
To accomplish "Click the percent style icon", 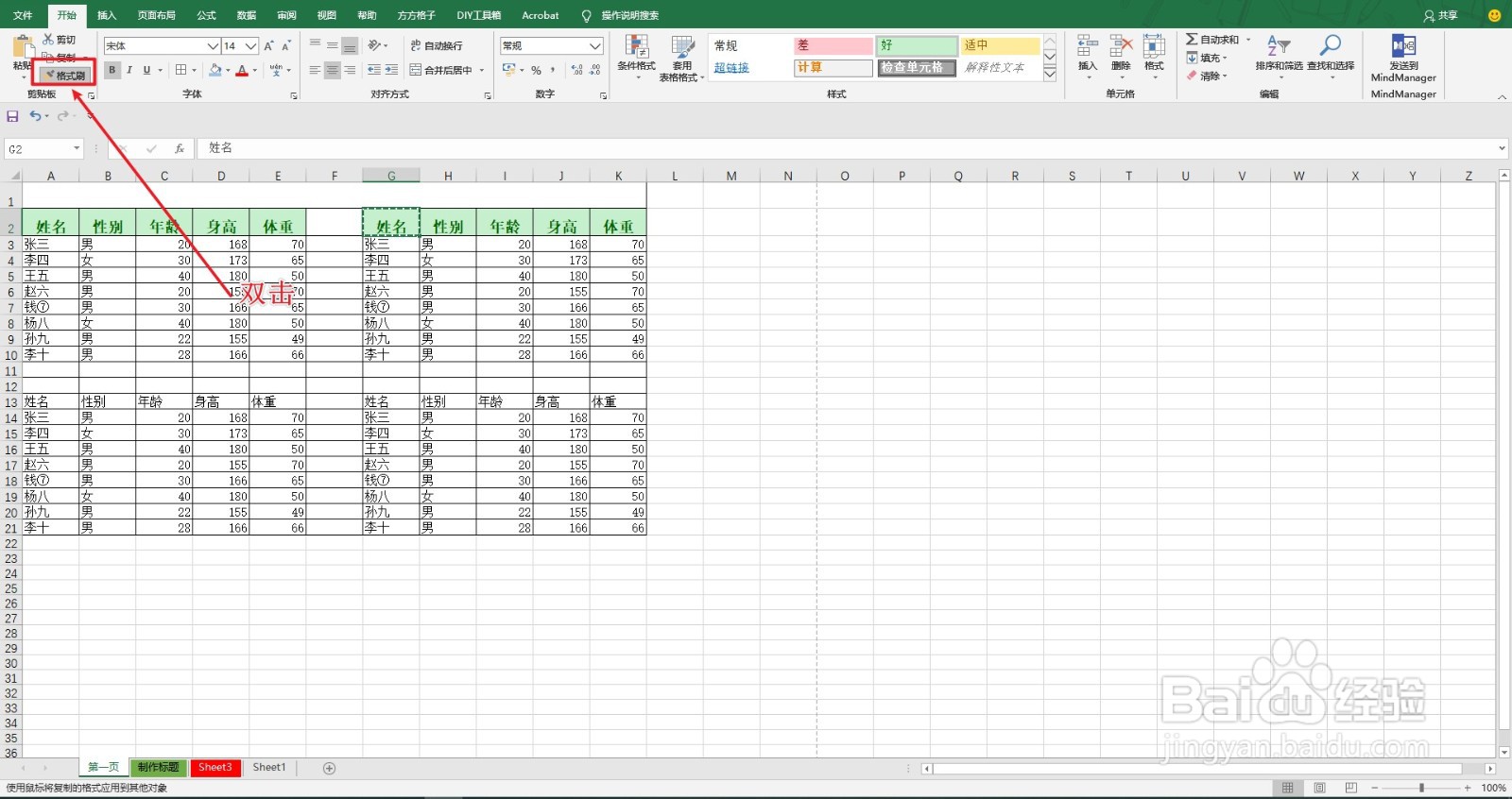I will [x=536, y=70].
